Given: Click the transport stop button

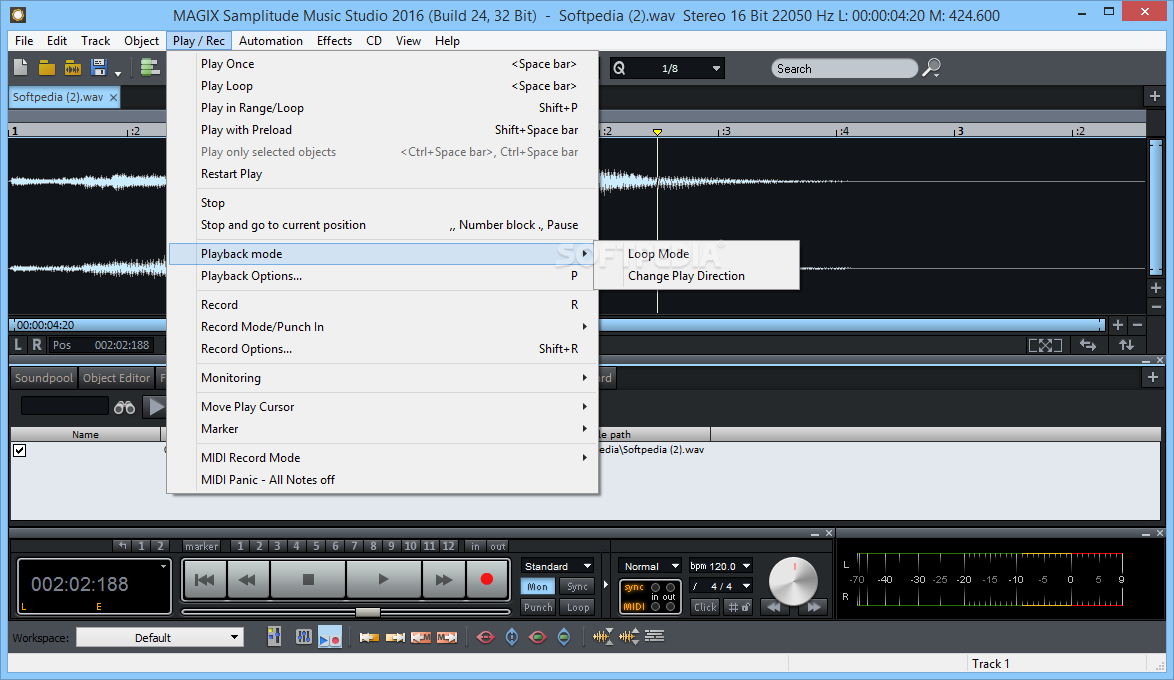Looking at the screenshot, I should [308, 579].
